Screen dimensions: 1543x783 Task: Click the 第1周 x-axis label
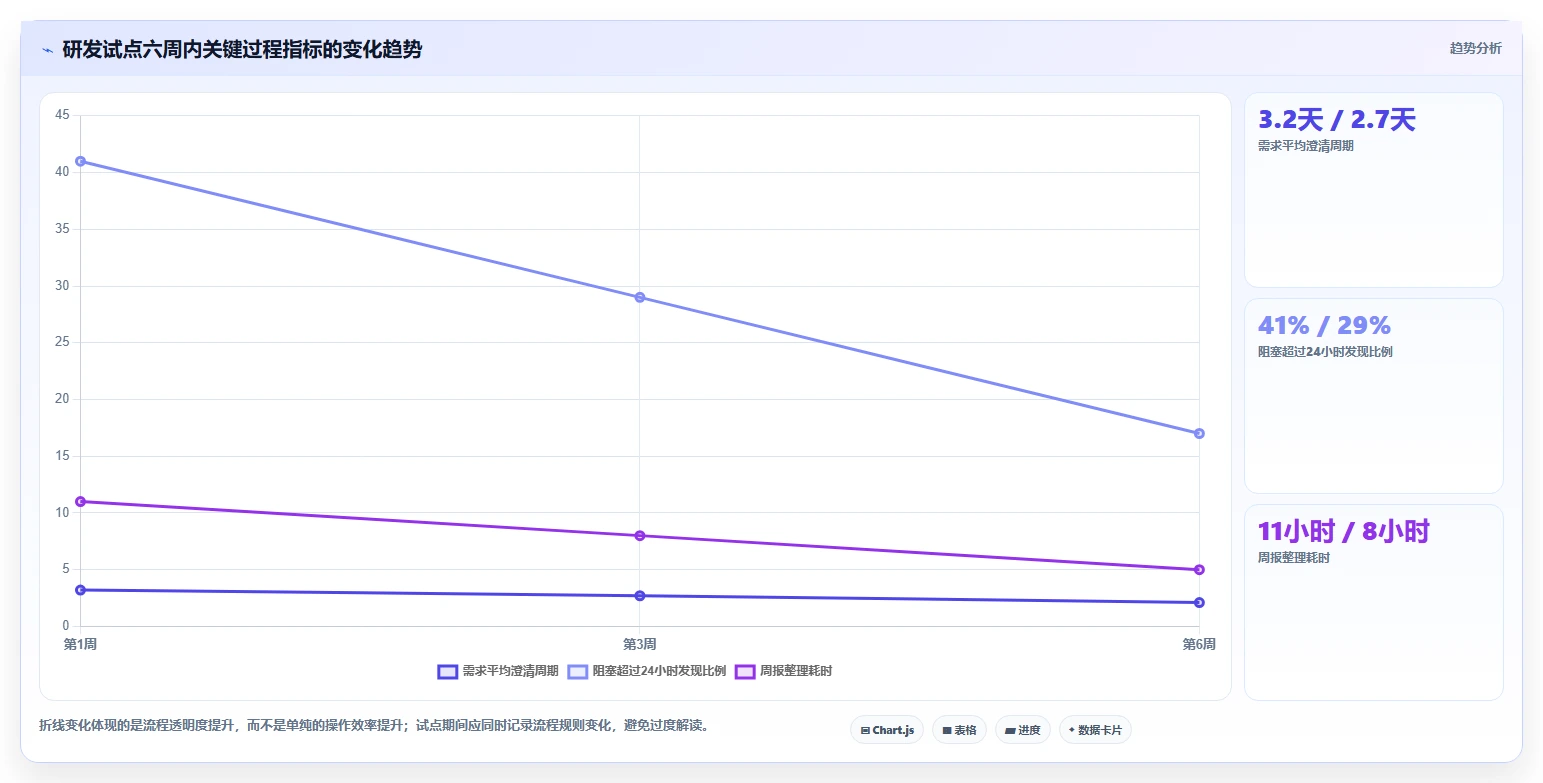pyautogui.click(x=80, y=644)
